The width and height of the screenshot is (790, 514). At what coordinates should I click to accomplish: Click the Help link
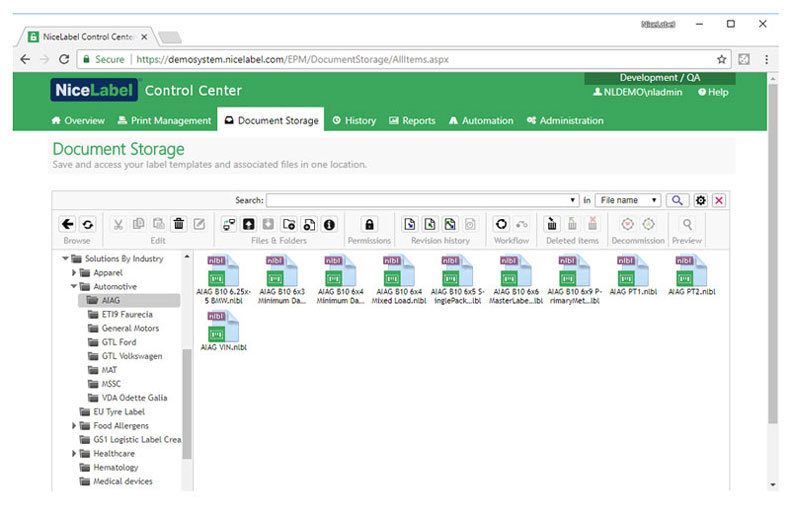(x=713, y=92)
